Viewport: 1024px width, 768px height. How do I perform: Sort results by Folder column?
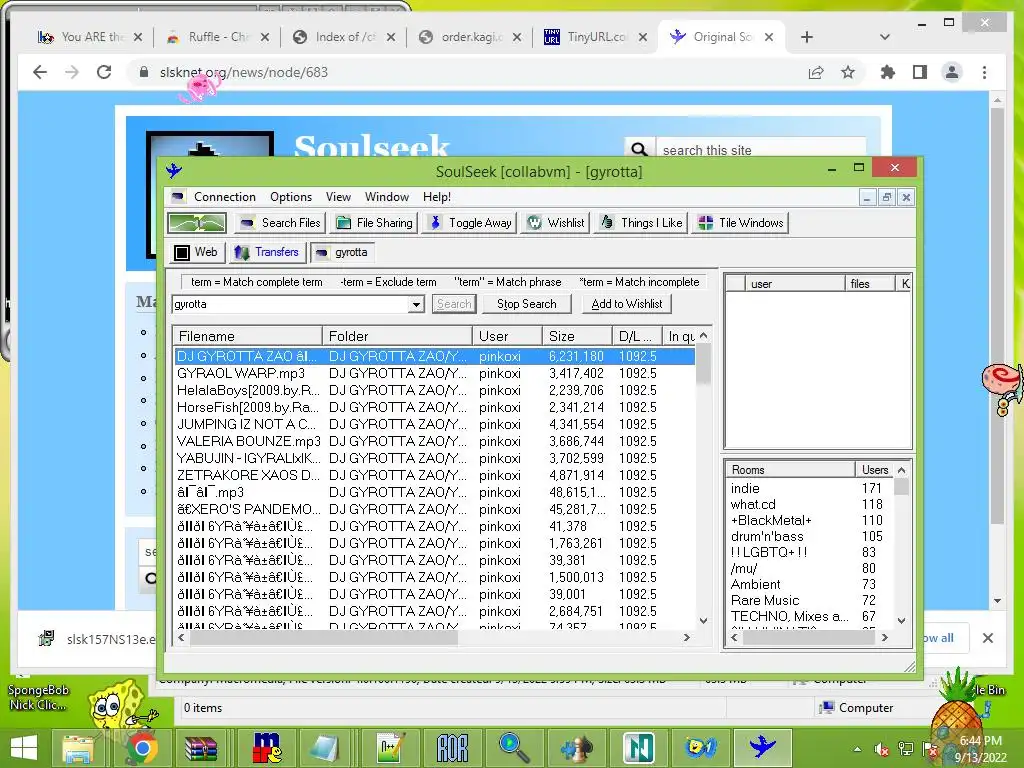click(397, 336)
